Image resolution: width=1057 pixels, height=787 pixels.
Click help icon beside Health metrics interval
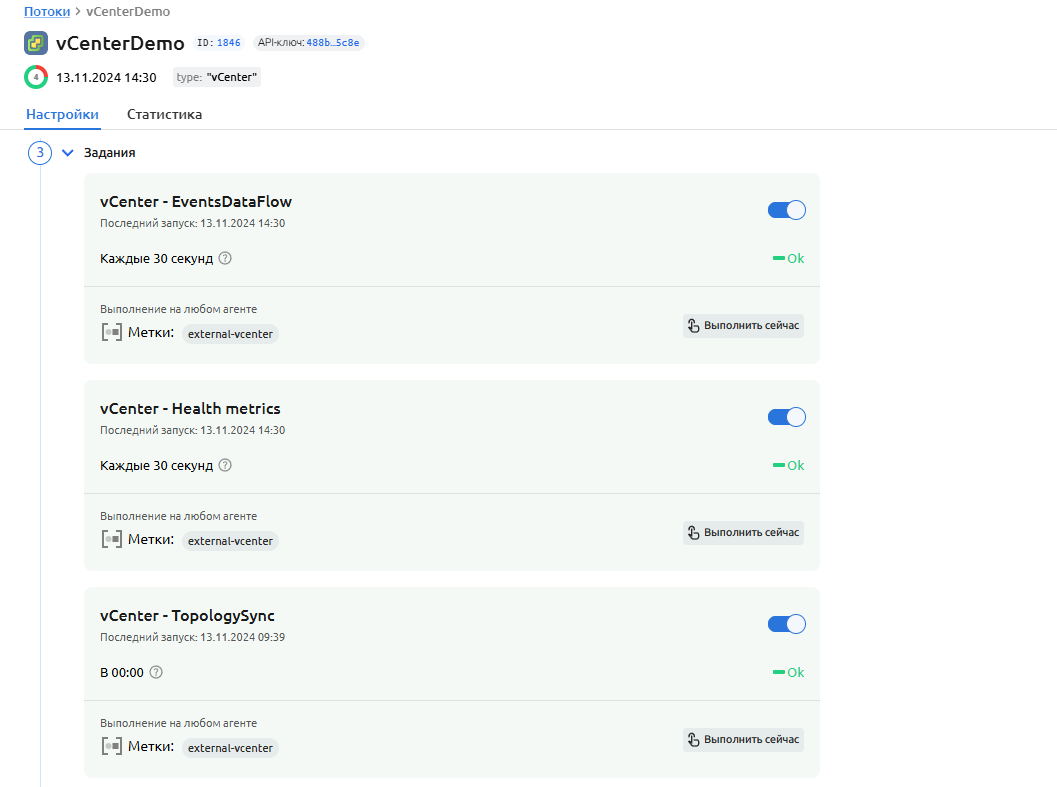225,465
